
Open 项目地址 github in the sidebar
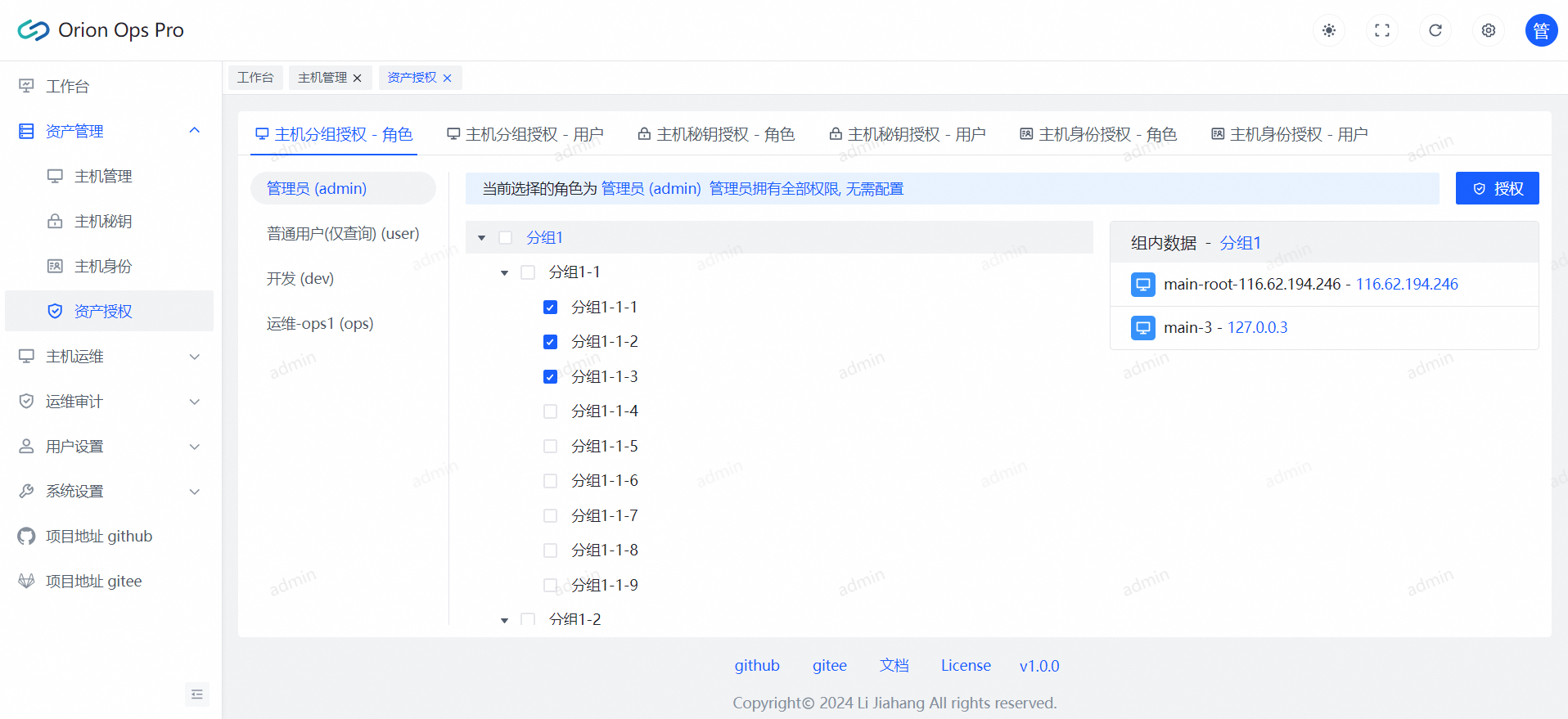[98, 536]
